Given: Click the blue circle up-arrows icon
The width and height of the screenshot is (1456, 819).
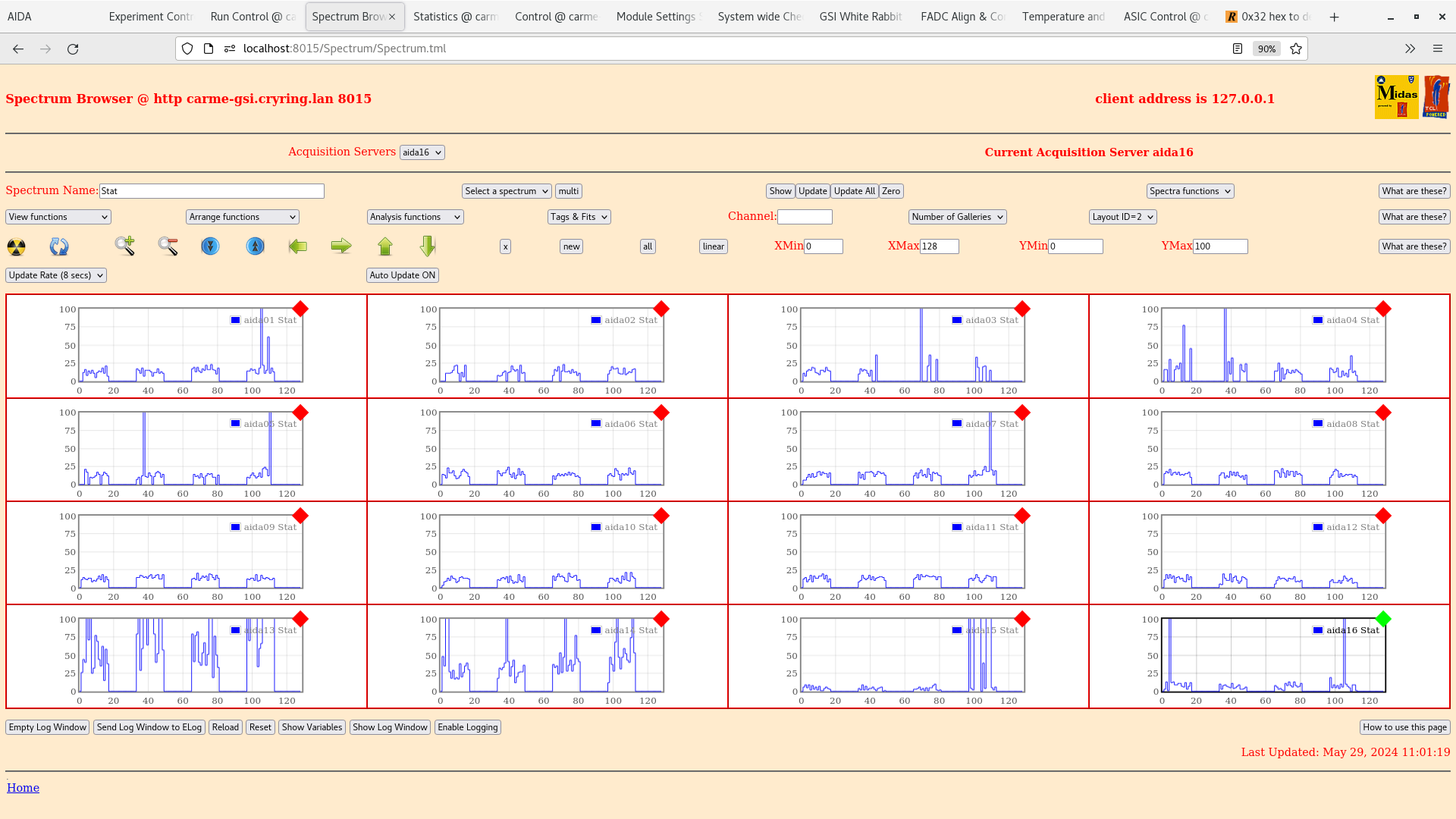Looking at the screenshot, I should tap(256, 246).
